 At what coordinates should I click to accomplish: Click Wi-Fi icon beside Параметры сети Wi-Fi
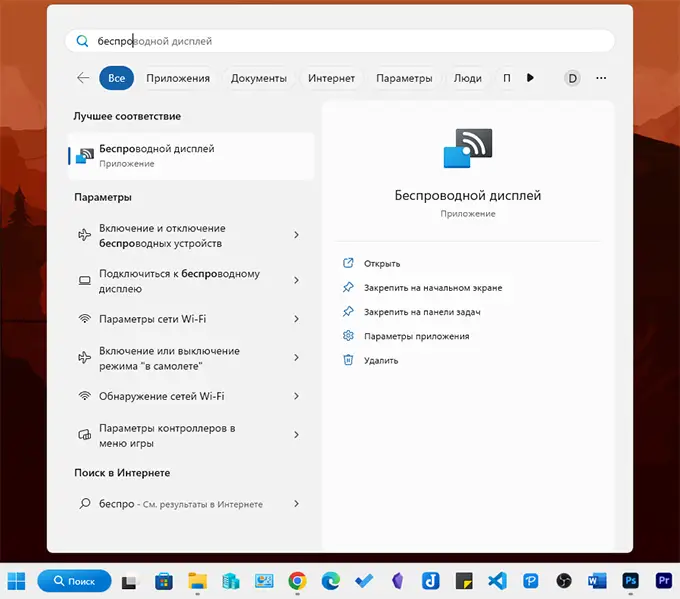click(85, 319)
